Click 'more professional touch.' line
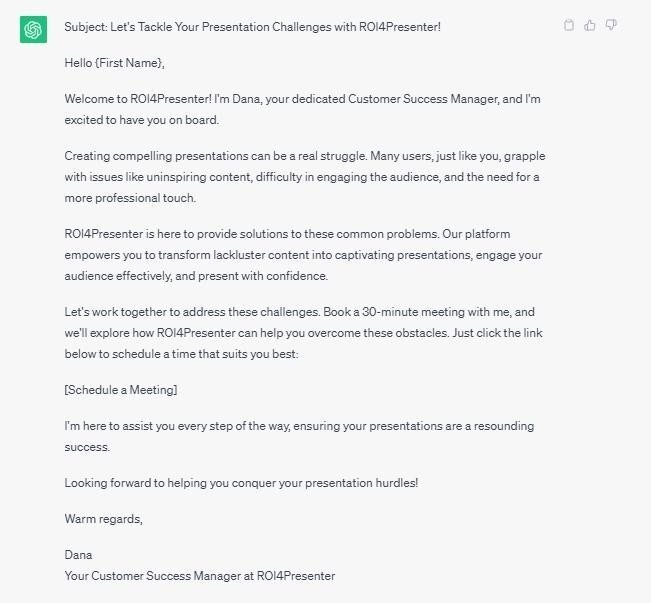651x603 pixels. click(130, 198)
